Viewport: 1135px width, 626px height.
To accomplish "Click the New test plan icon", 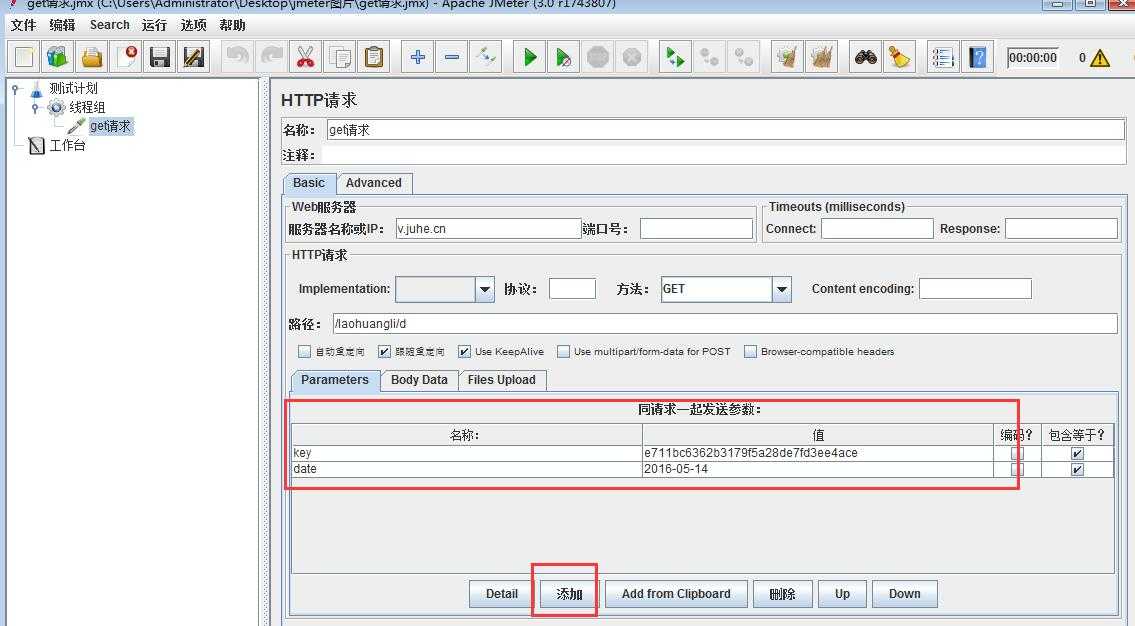I will pyautogui.click(x=24, y=57).
